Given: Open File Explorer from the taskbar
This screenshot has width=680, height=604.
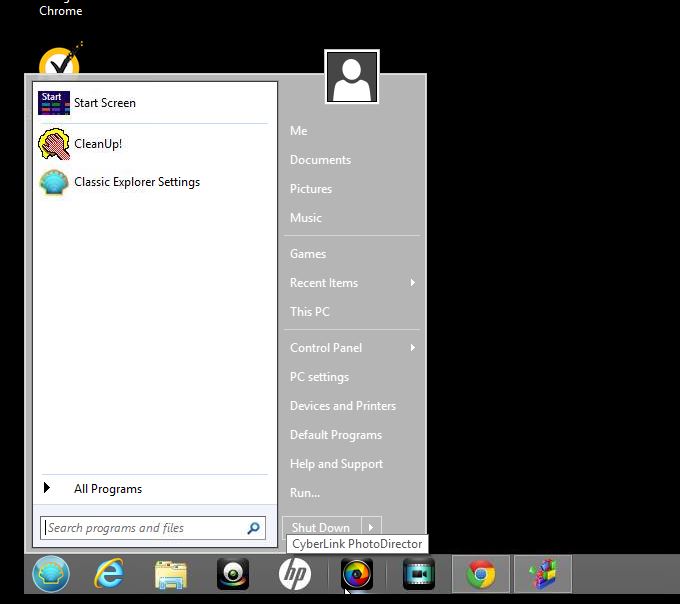Looking at the screenshot, I should point(171,574).
